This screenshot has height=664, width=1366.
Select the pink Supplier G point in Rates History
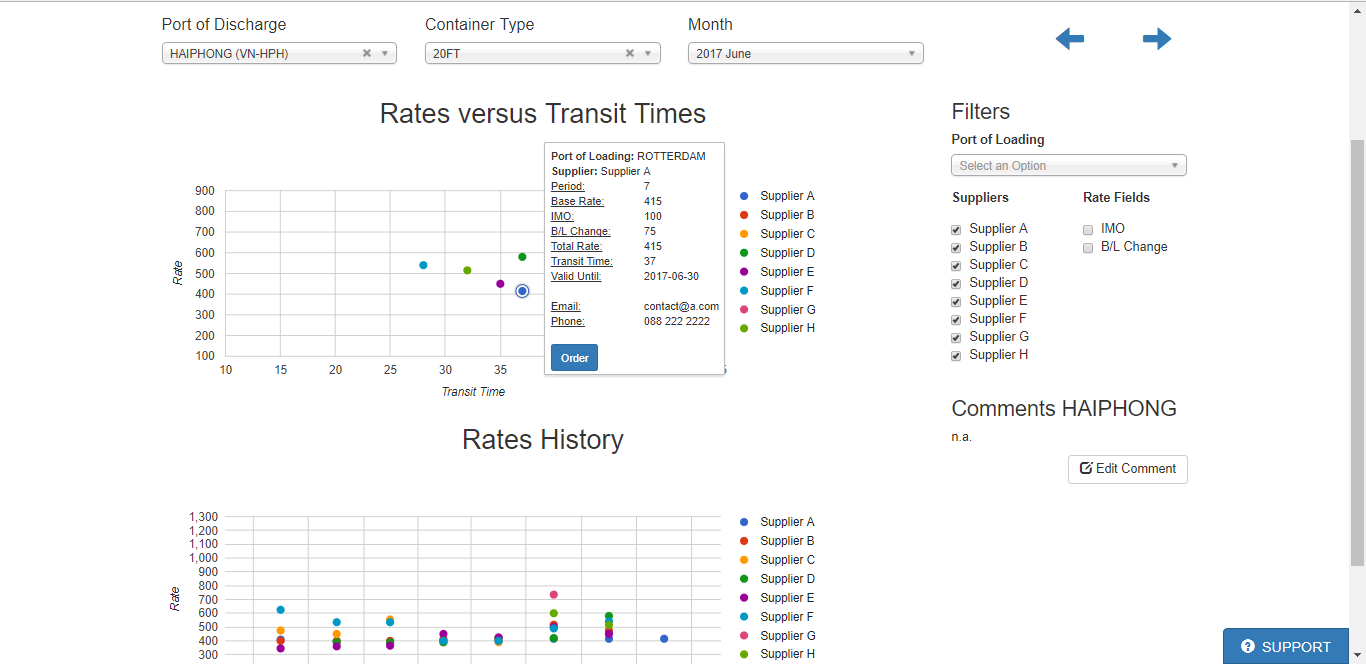[554, 595]
